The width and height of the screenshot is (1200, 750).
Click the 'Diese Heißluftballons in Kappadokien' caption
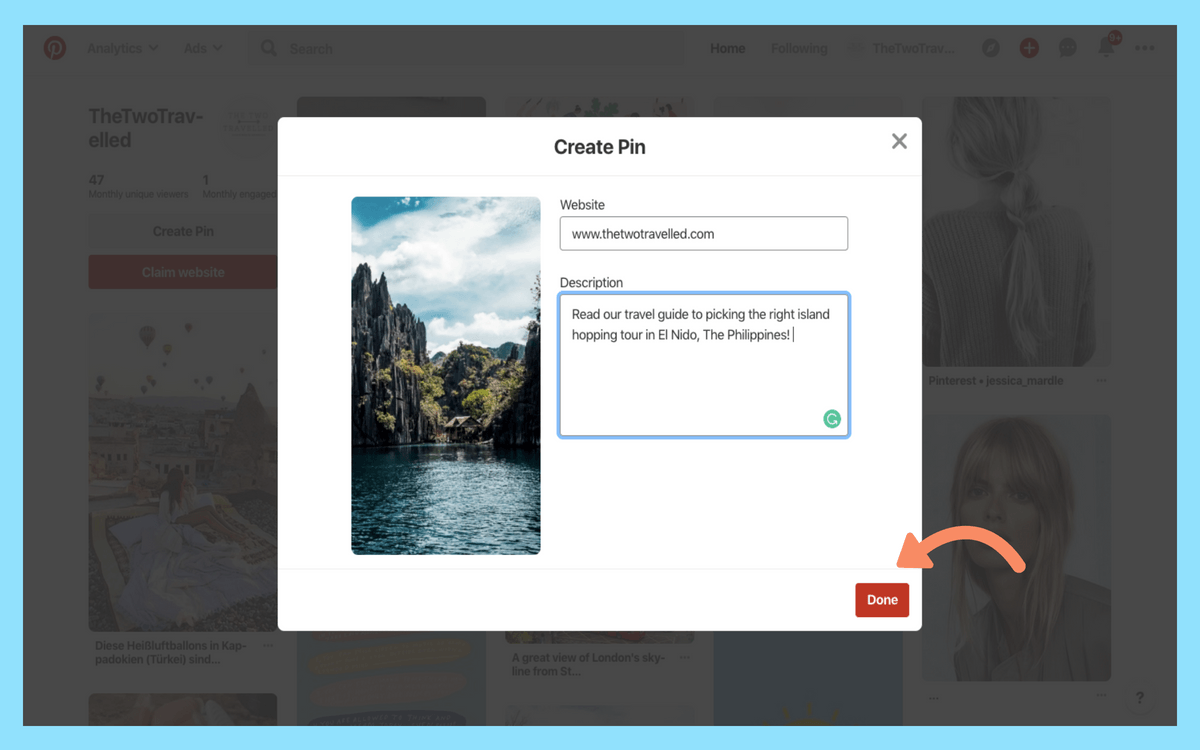click(170, 653)
